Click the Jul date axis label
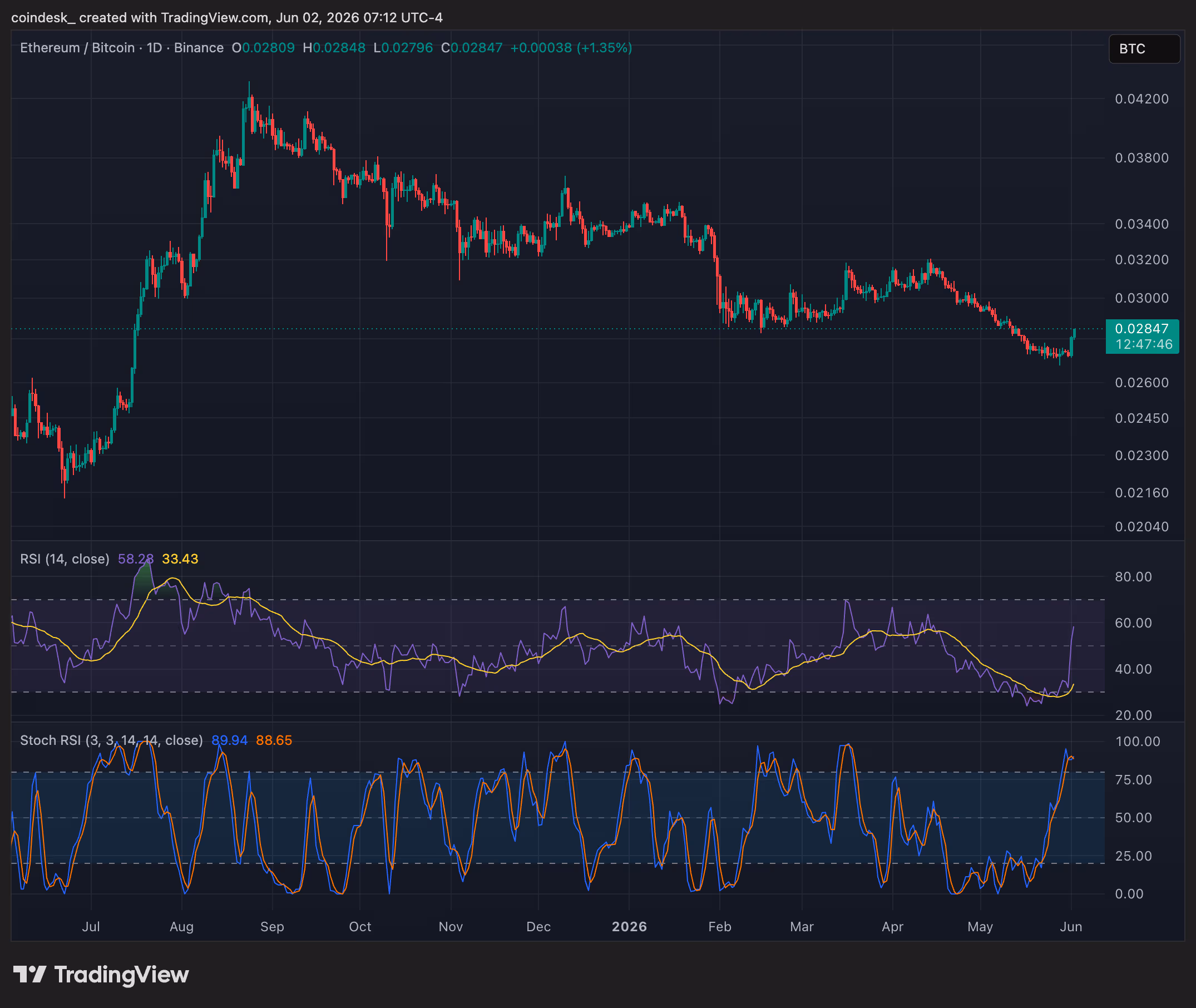Viewport: 1196px width, 1008px height. [91, 926]
